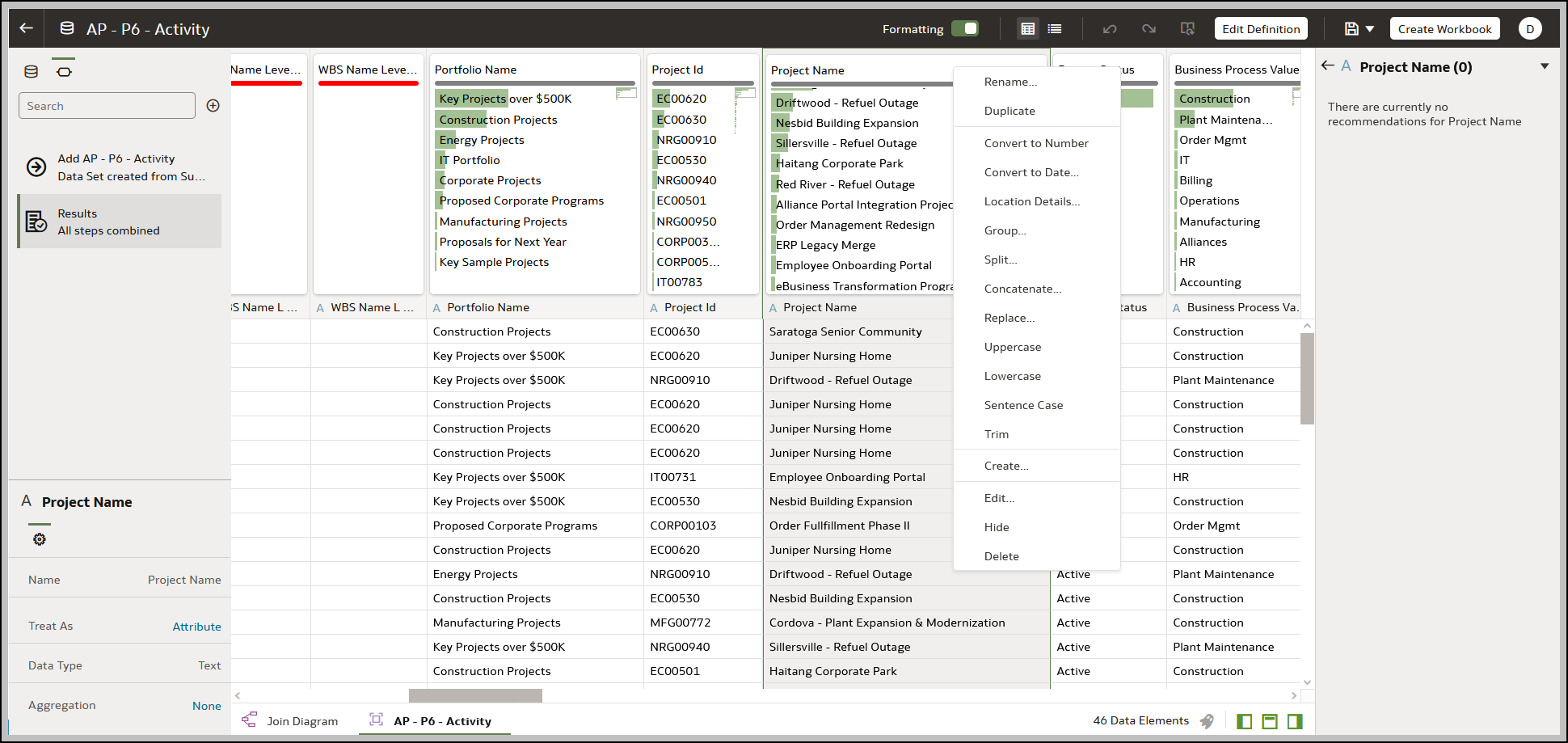Viewport: 1568px width, 743px height.
Task: Choose Convert to Number menu item
Action: click(x=1036, y=143)
